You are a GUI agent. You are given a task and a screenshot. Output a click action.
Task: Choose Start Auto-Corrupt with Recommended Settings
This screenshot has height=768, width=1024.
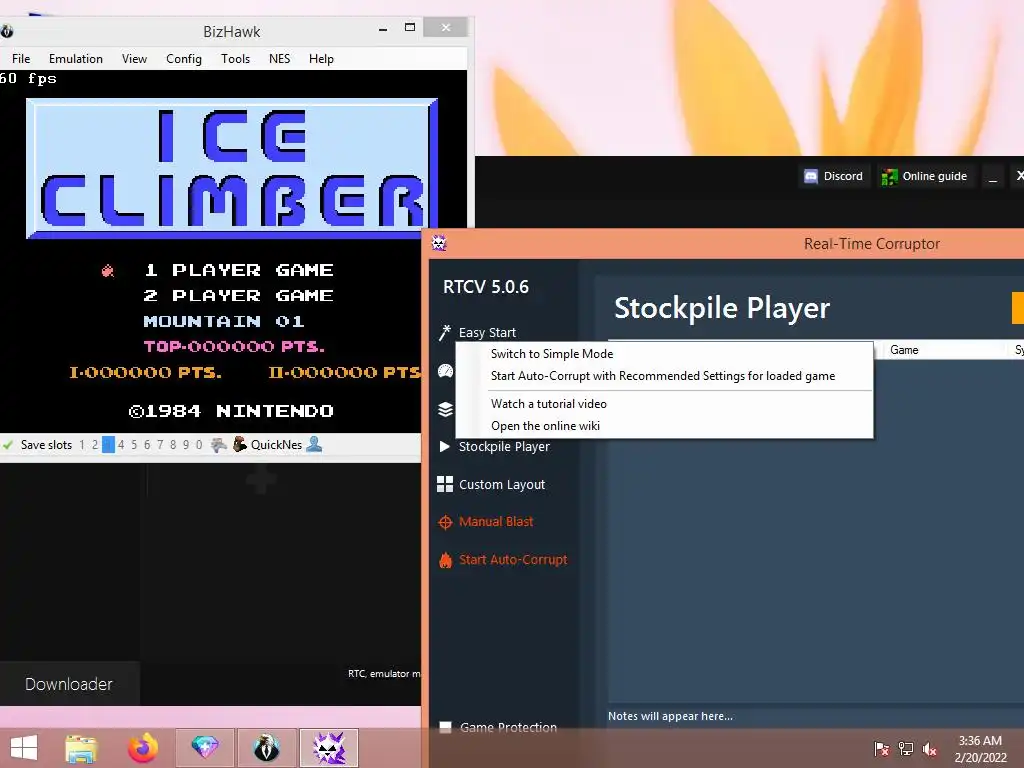664,376
